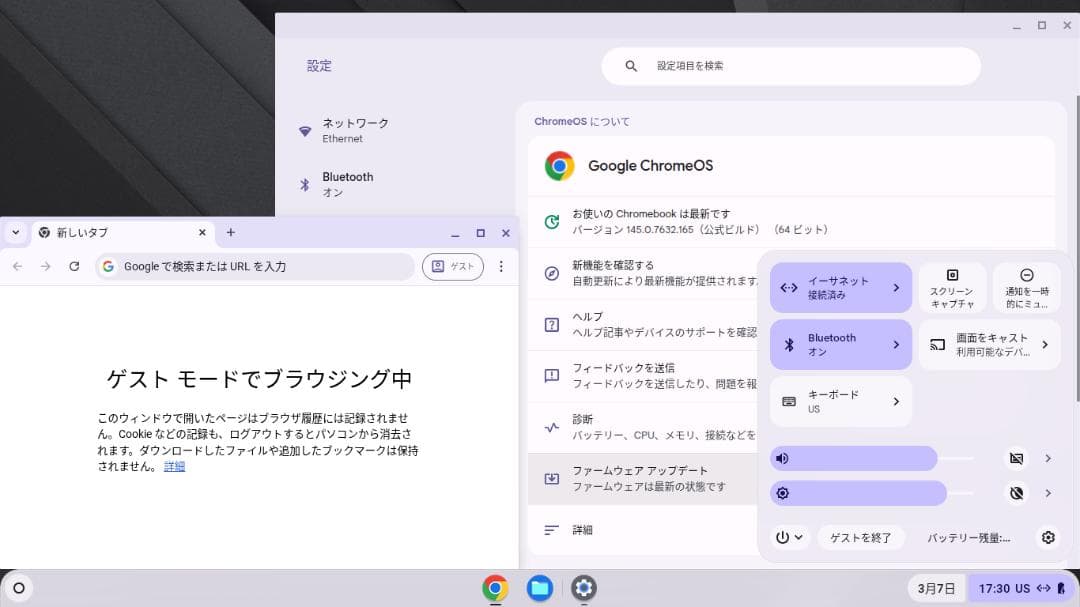1080x607 pixels.
Task: Click the 17:30 status tray
Action: pos(1021,588)
